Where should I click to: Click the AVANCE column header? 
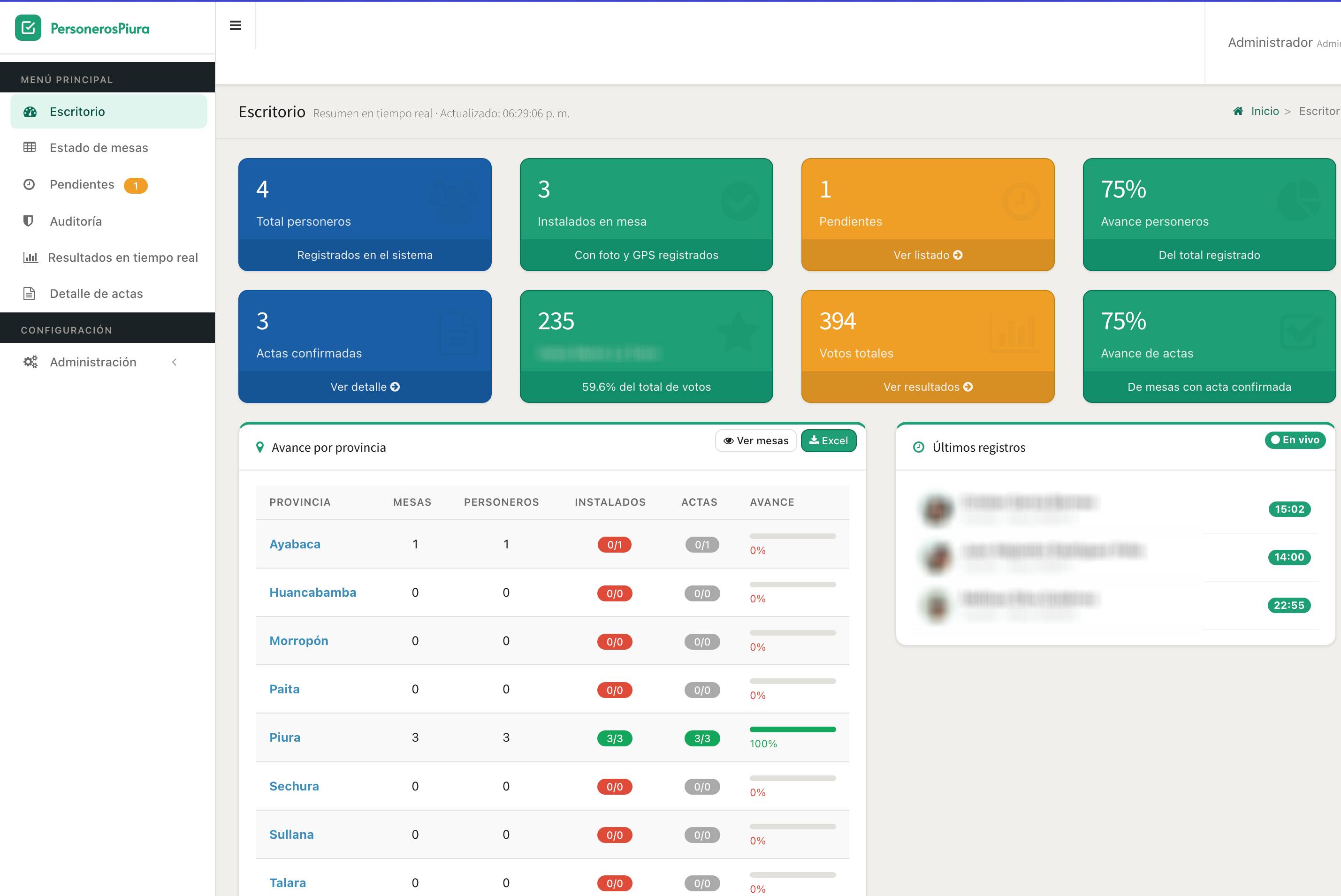click(x=772, y=502)
